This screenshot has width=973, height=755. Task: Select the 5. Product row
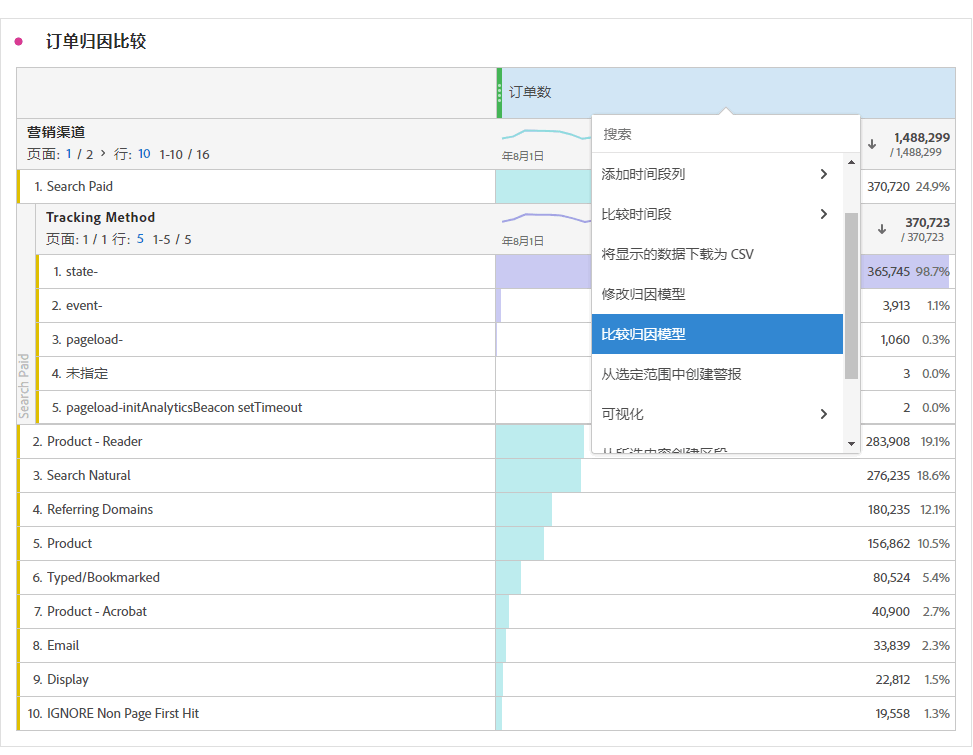(256, 543)
